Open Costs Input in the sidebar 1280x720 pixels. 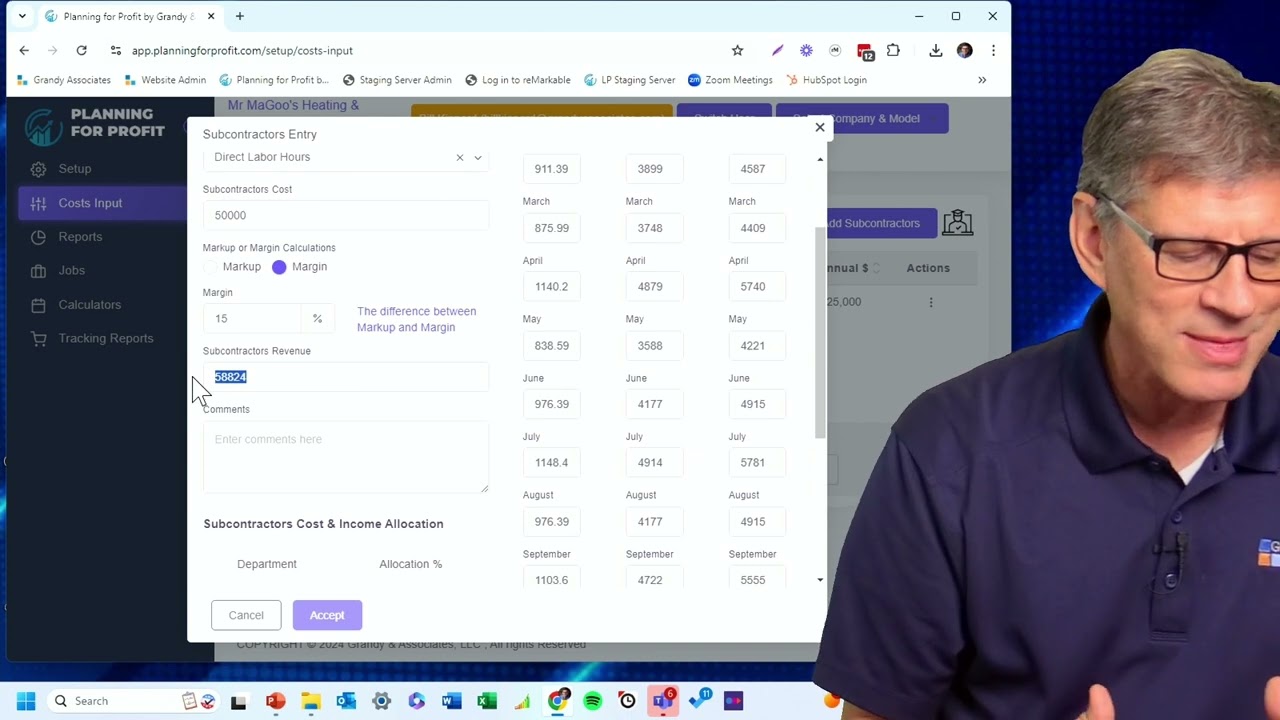pyautogui.click(x=102, y=203)
